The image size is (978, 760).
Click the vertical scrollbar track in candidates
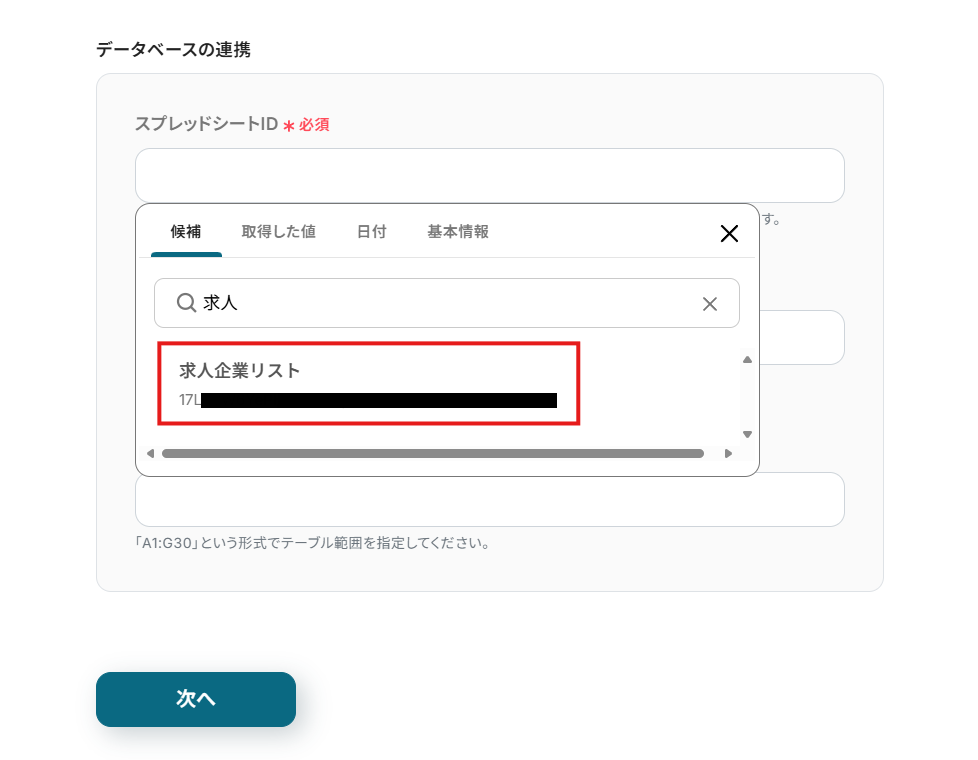click(747, 396)
